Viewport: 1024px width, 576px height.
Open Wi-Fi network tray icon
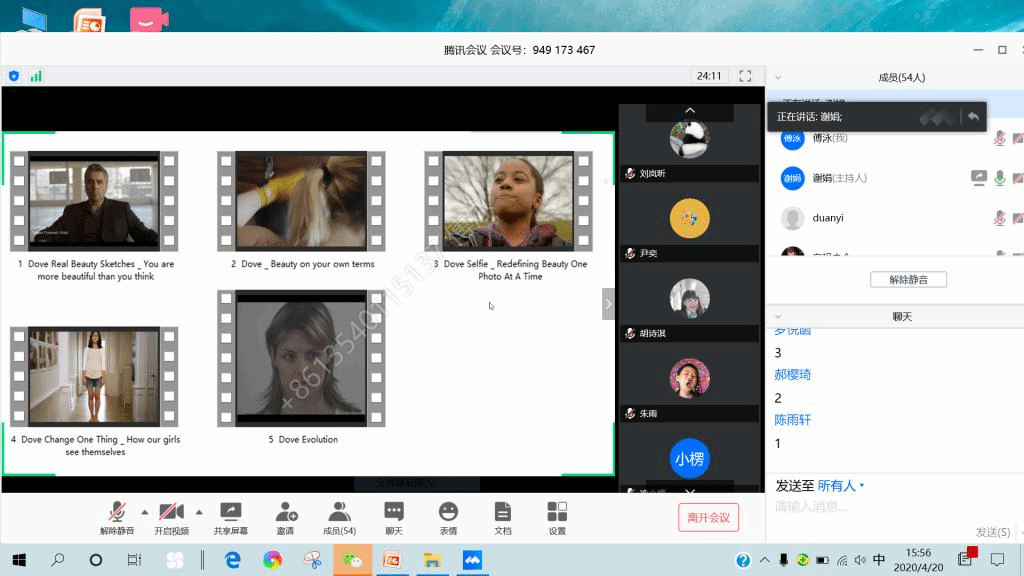click(842, 560)
